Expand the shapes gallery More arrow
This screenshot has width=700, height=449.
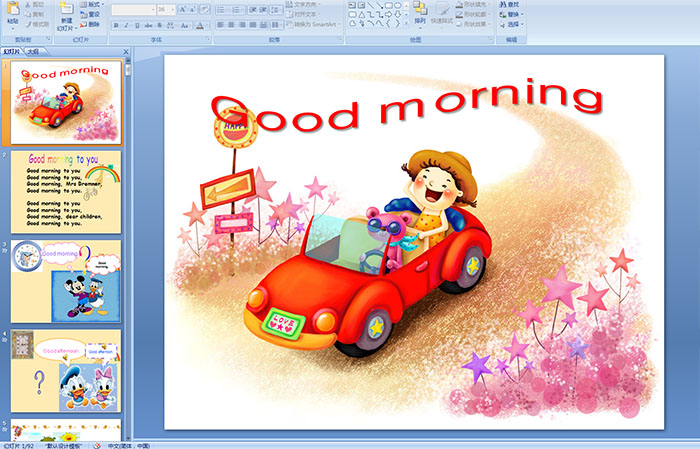(x=406, y=23)
